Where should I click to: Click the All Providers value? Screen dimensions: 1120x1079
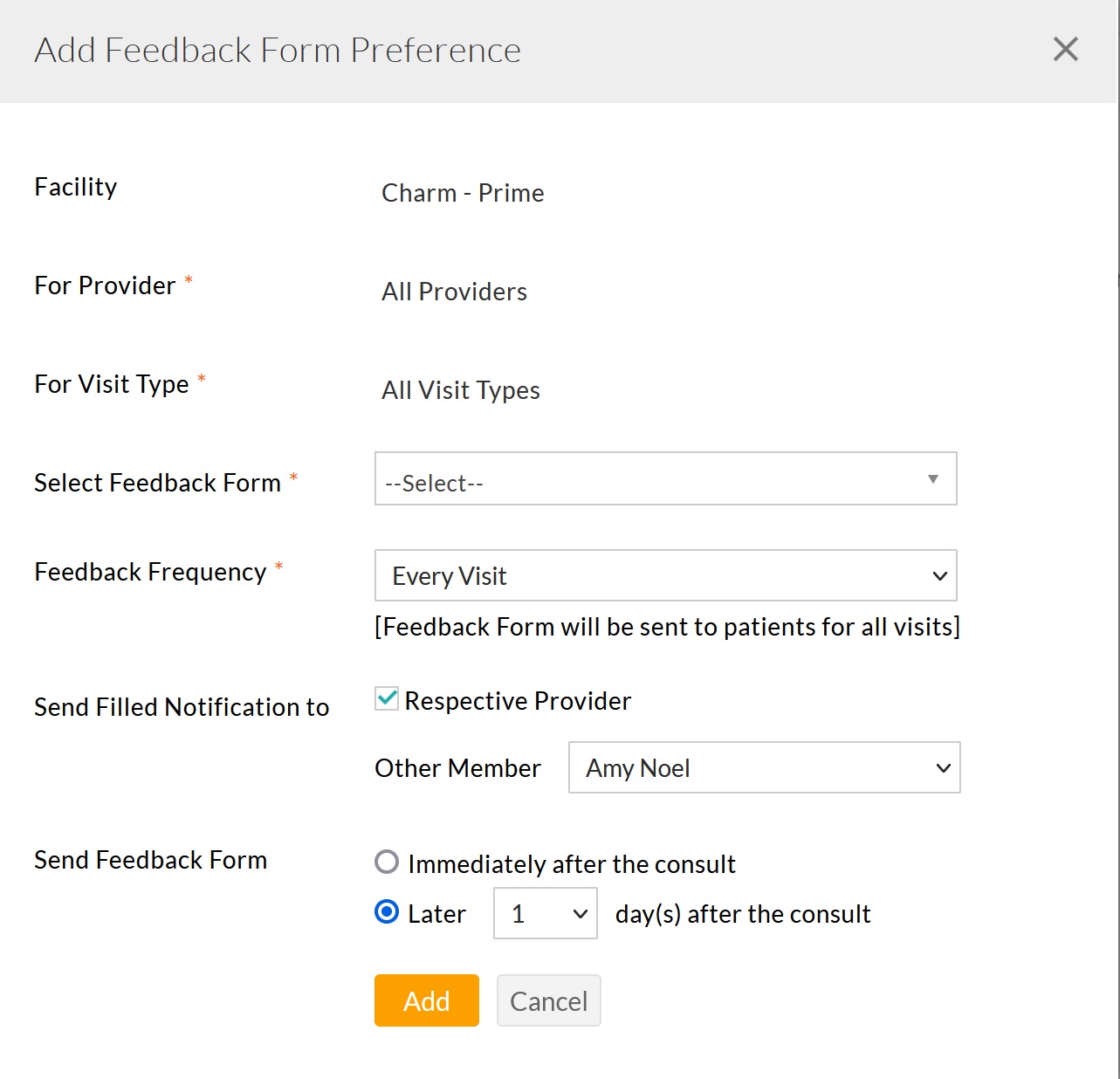click(x=454, y=292)
